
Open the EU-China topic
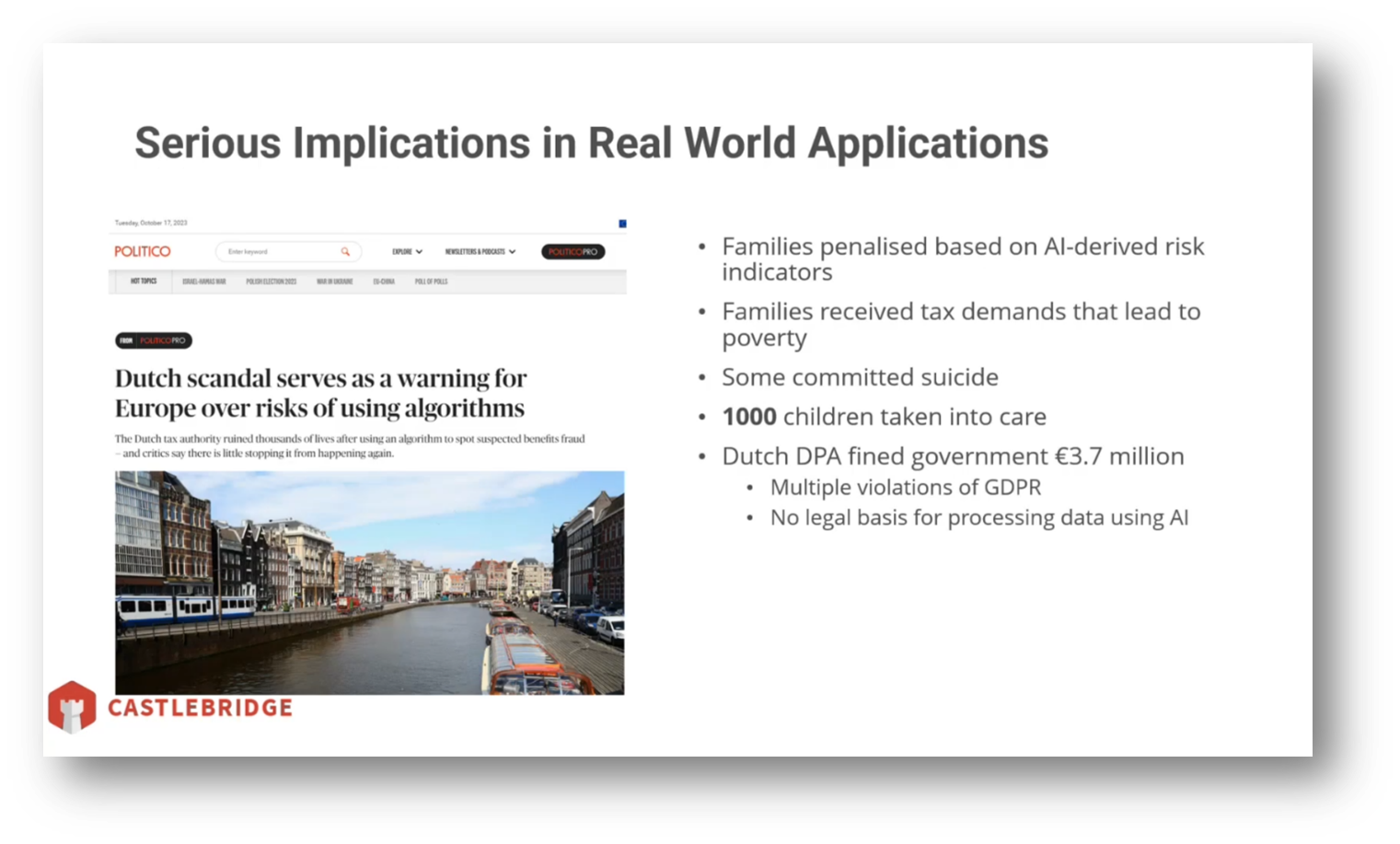pyautogui.click(x=384, y=282)
